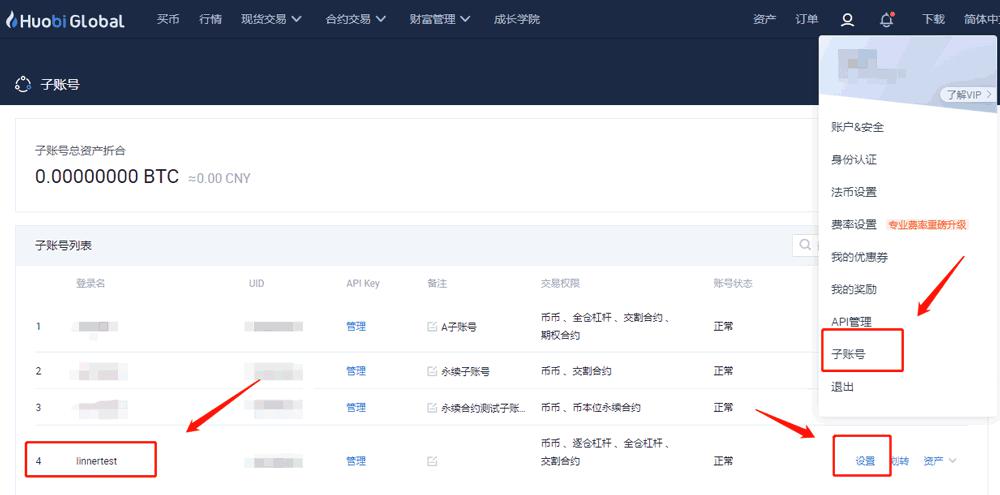
Task: Edit note icon for 永续子账号 row
Action: pos(432,371)
